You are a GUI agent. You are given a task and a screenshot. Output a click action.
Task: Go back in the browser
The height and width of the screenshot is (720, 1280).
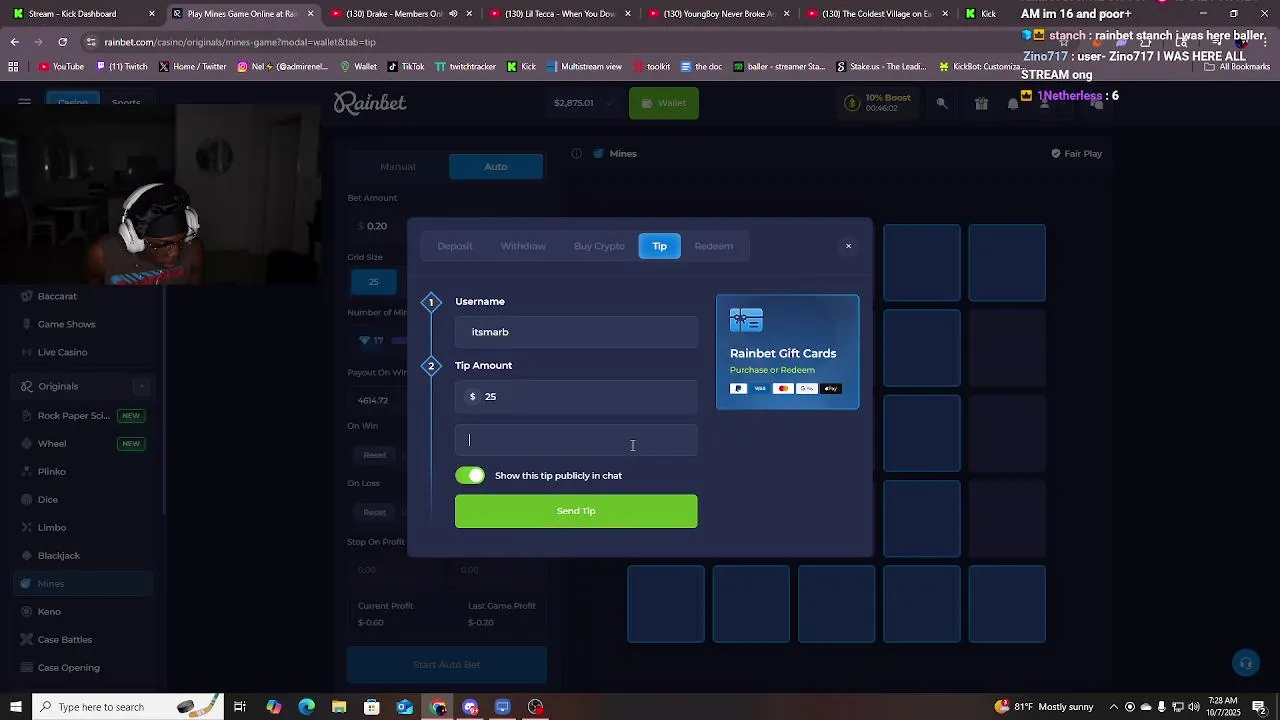(15, 42)
